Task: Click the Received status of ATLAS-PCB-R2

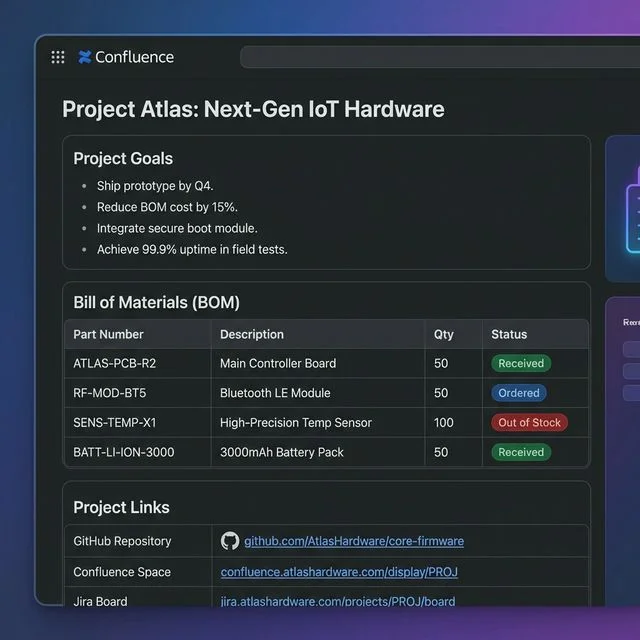Action: pos(521,363)
